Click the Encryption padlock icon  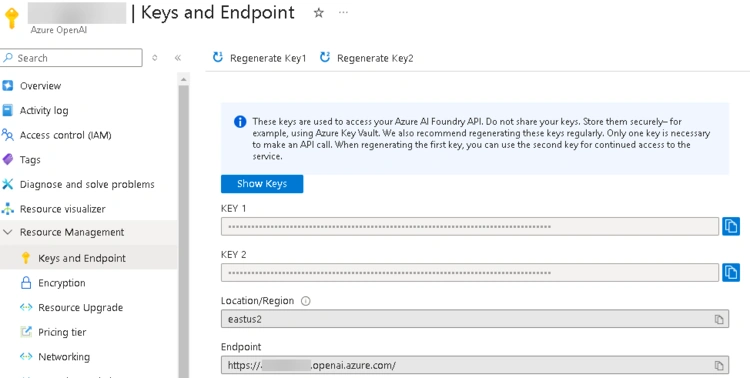pos(26,283)
